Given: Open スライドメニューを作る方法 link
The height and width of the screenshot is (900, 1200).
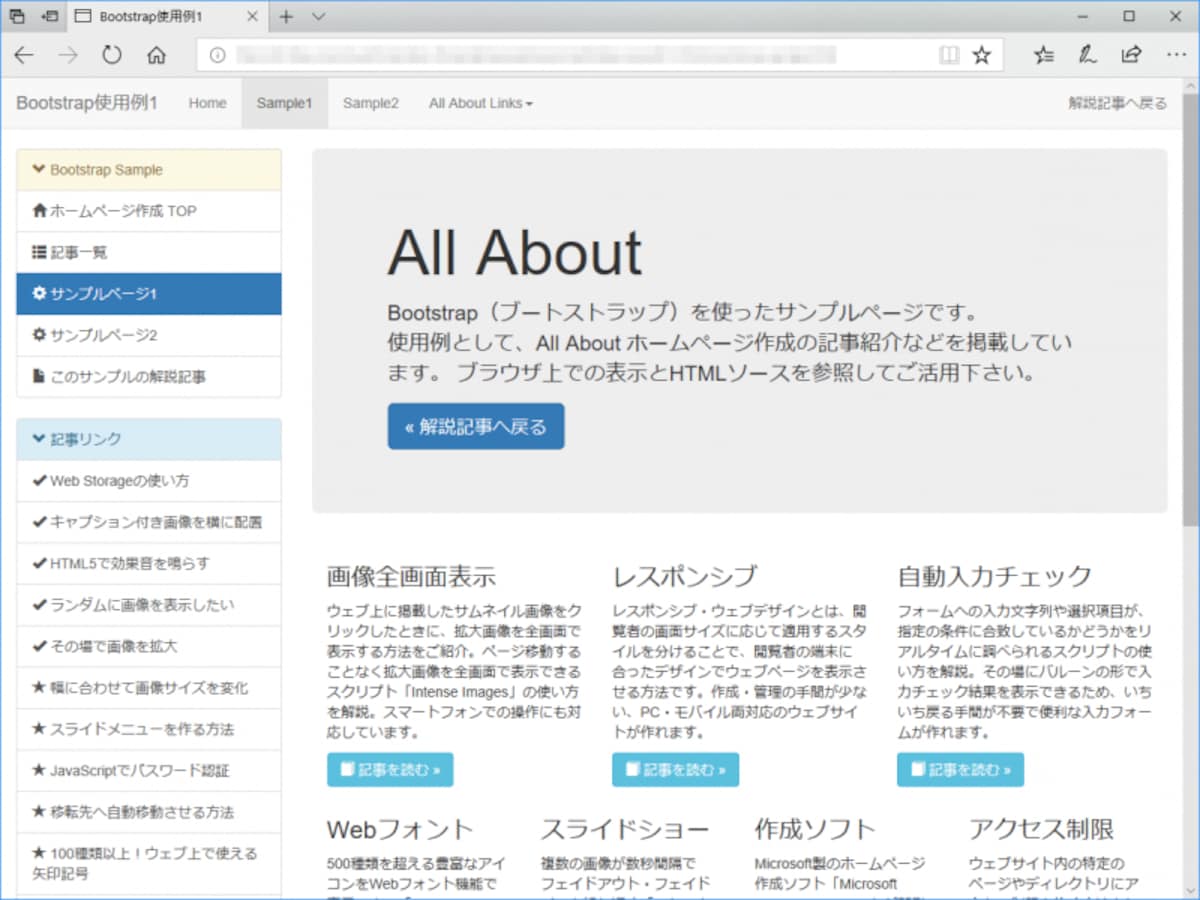Looking at the screenshot, I should point(149,729).
